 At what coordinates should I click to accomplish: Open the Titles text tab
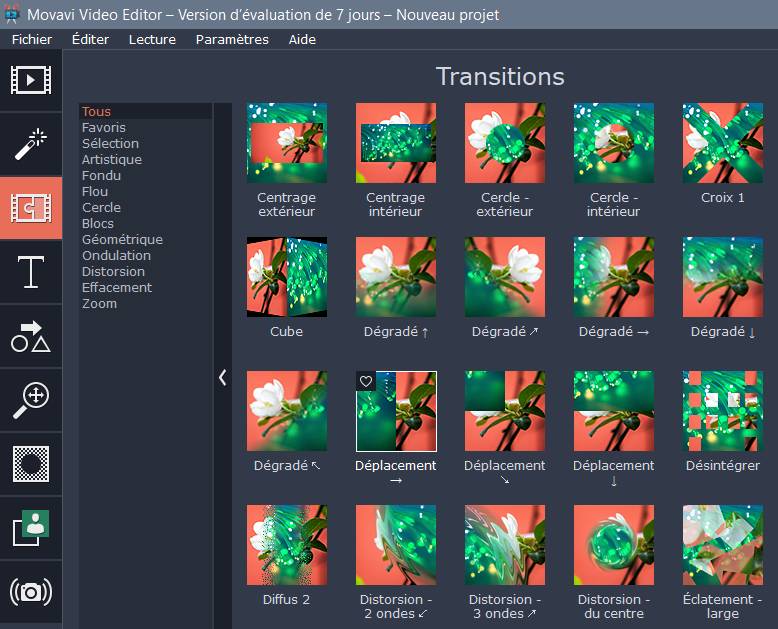(31, 272)
